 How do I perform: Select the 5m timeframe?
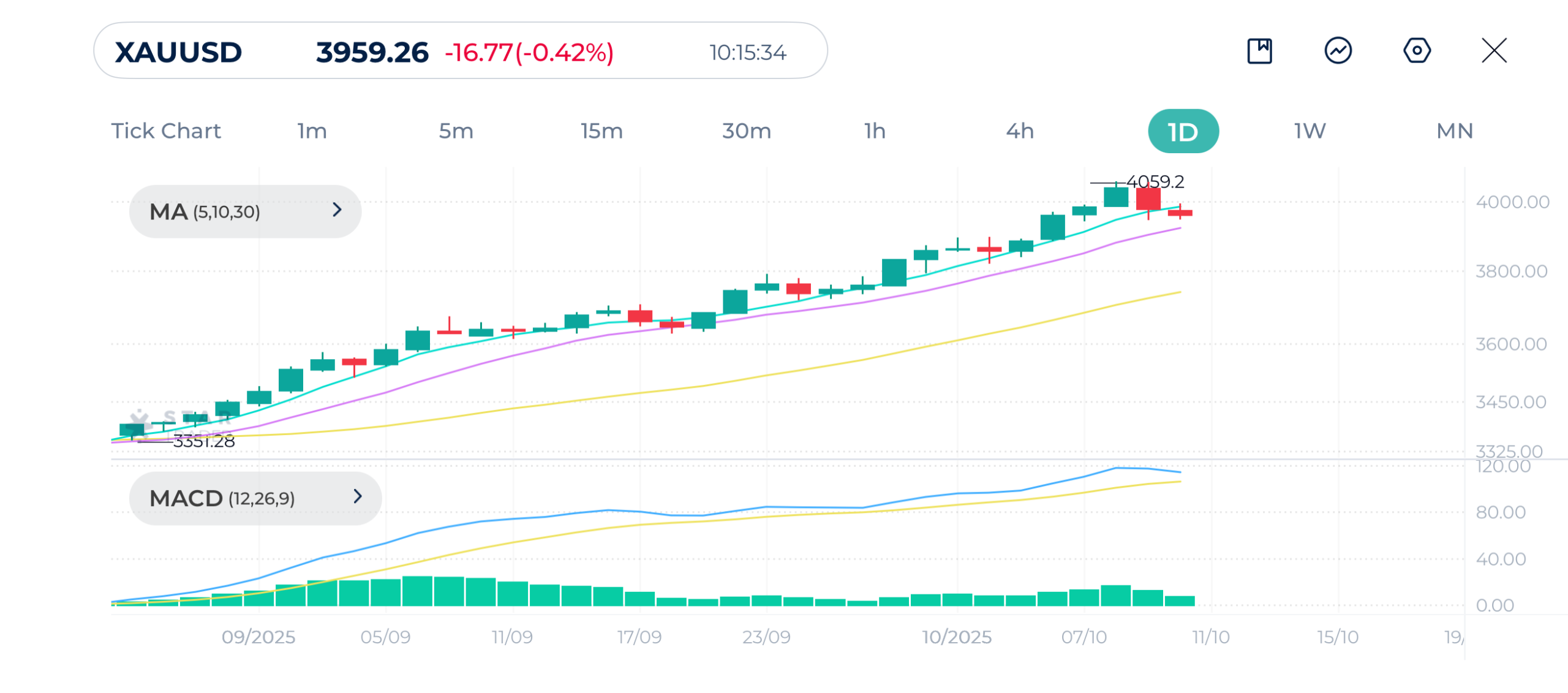tap(456, 131)
